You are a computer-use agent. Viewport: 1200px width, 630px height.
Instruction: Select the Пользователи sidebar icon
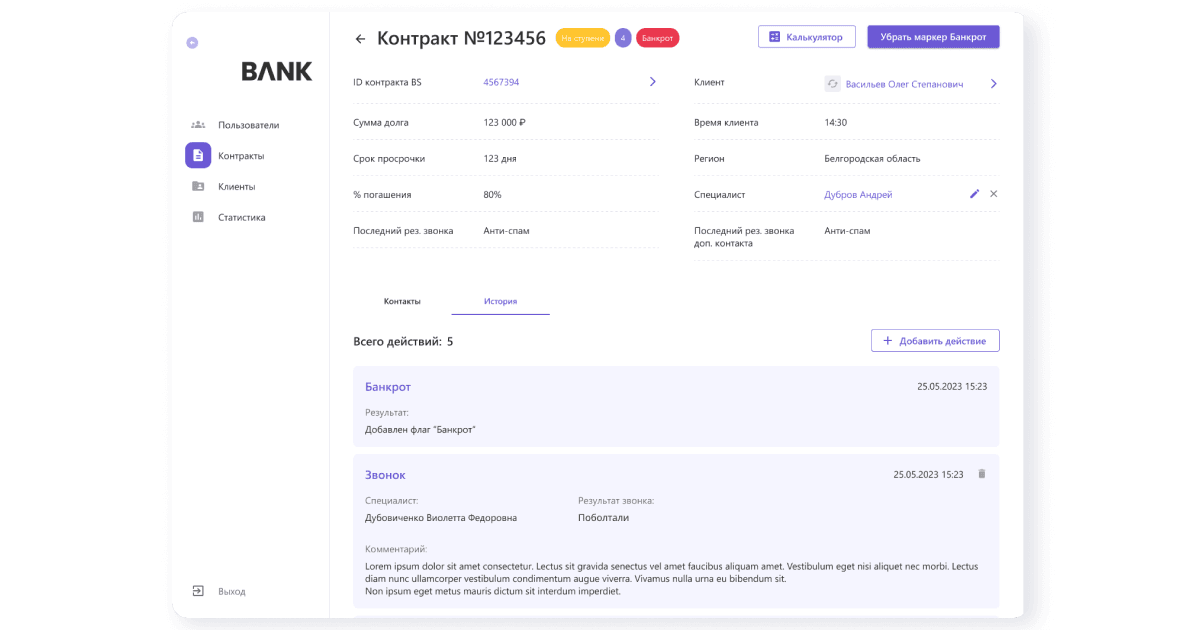[196, 124]
